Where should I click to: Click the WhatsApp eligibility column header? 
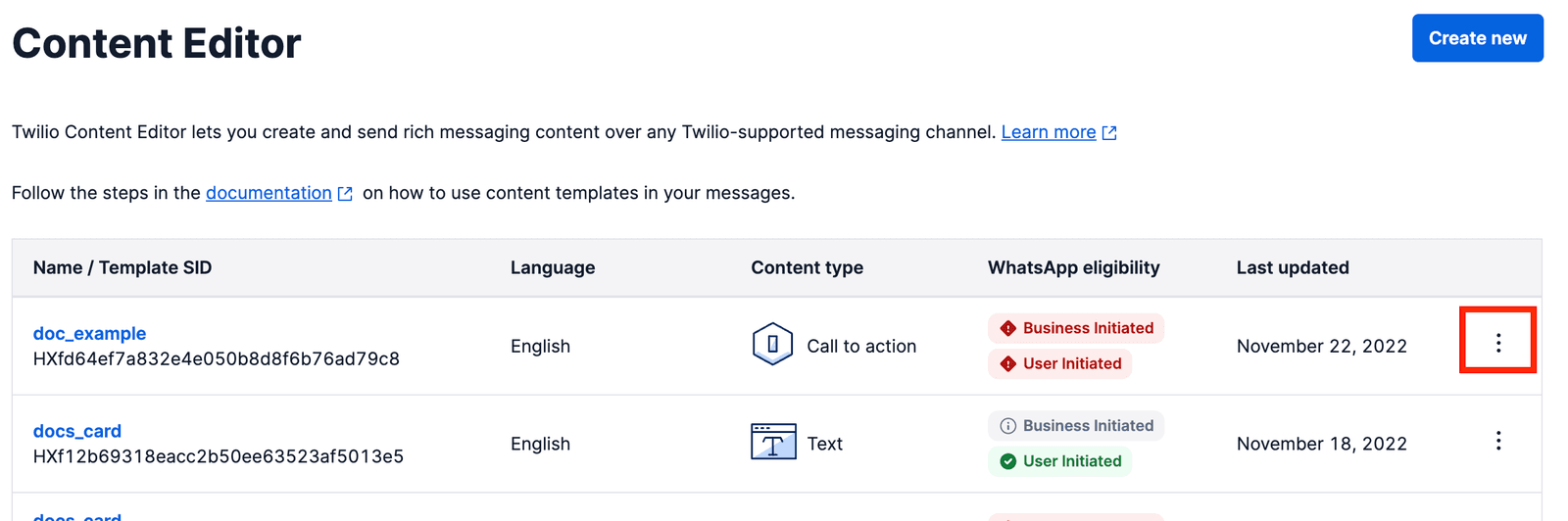click(x=1073, y=267)
